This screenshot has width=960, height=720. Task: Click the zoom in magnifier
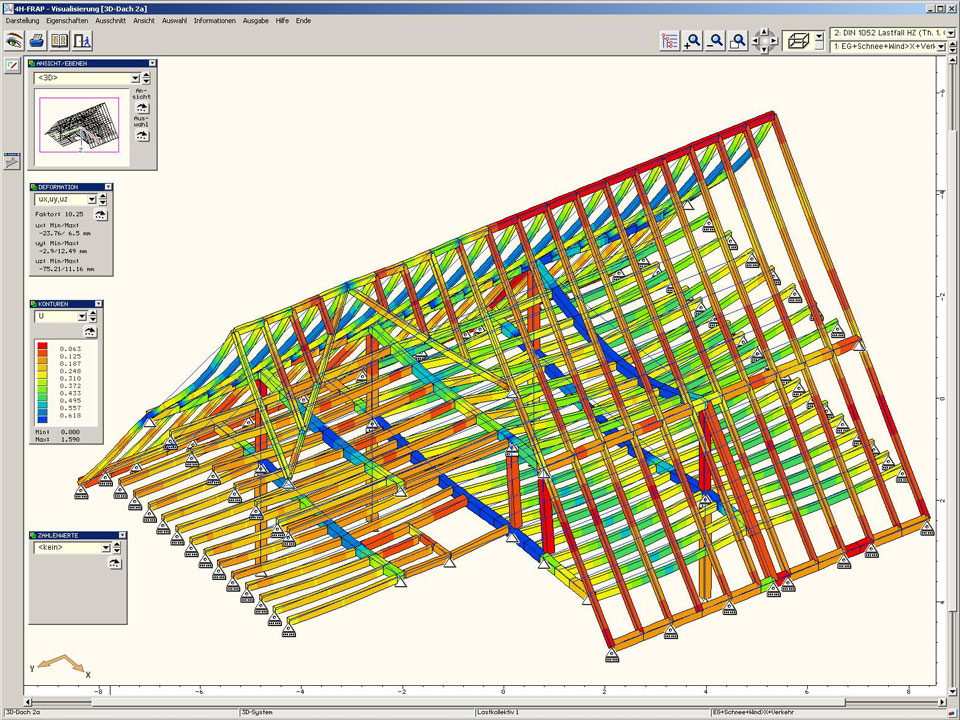click(692, 41)
